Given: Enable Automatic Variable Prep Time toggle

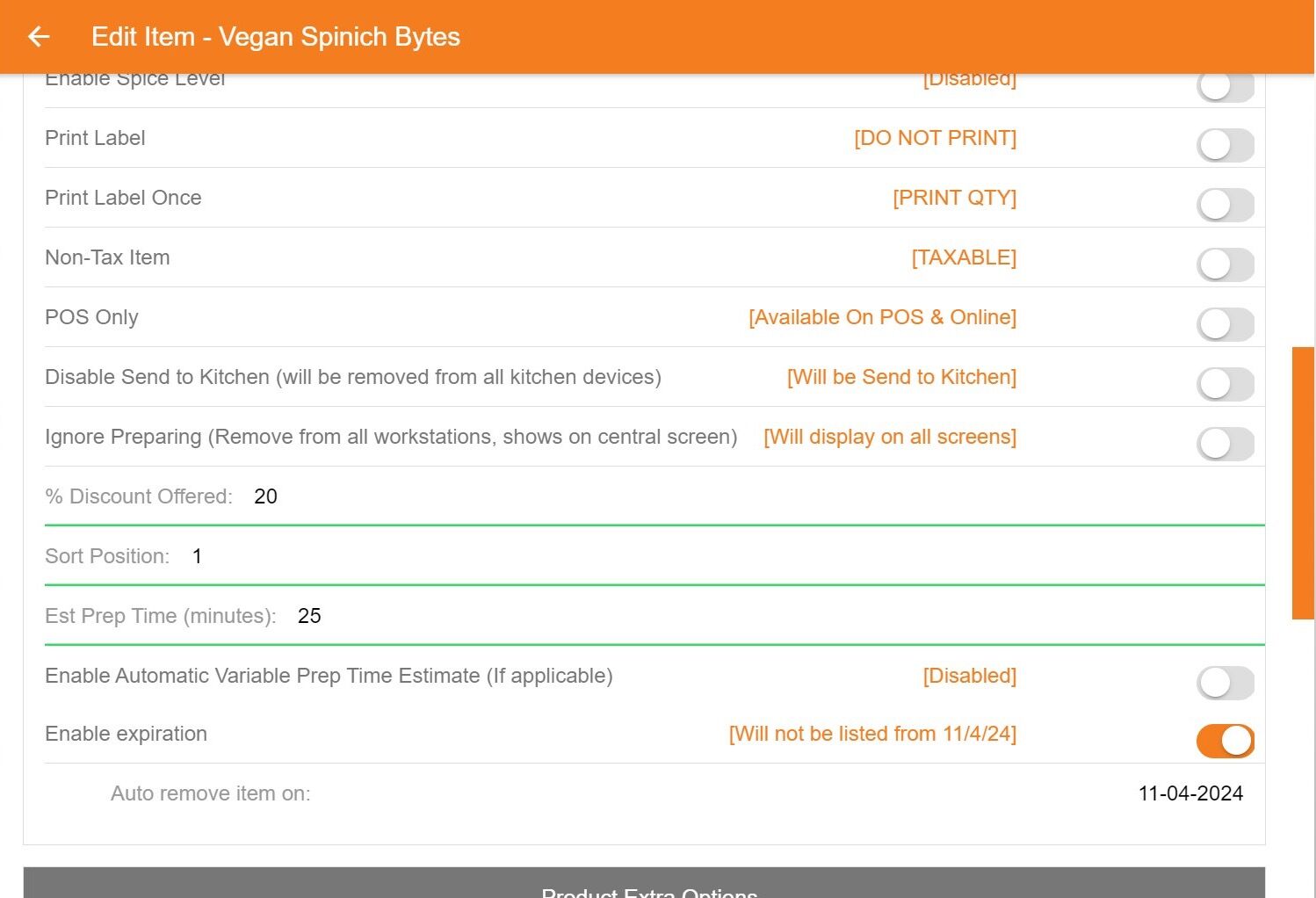Looking at the screenshot, I should (1225, 683).
